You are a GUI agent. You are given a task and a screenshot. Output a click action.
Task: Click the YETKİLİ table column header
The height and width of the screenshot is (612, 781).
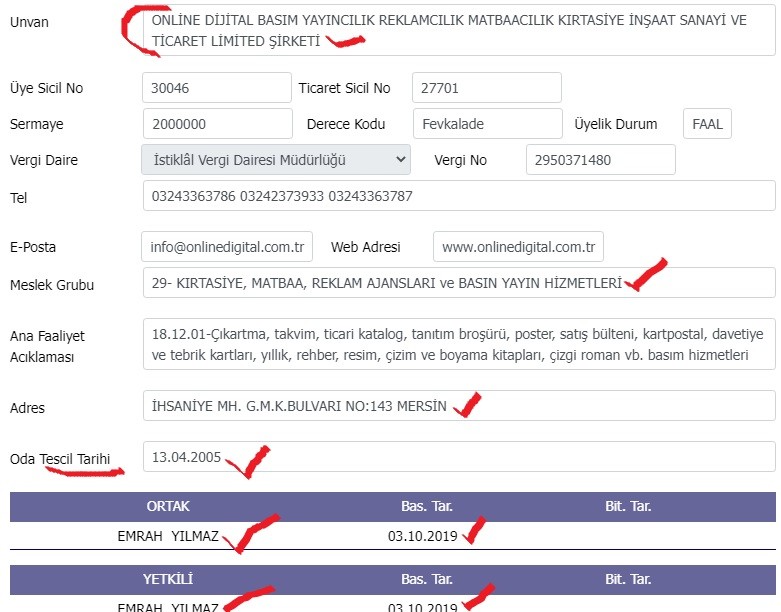tap(168, 579)
